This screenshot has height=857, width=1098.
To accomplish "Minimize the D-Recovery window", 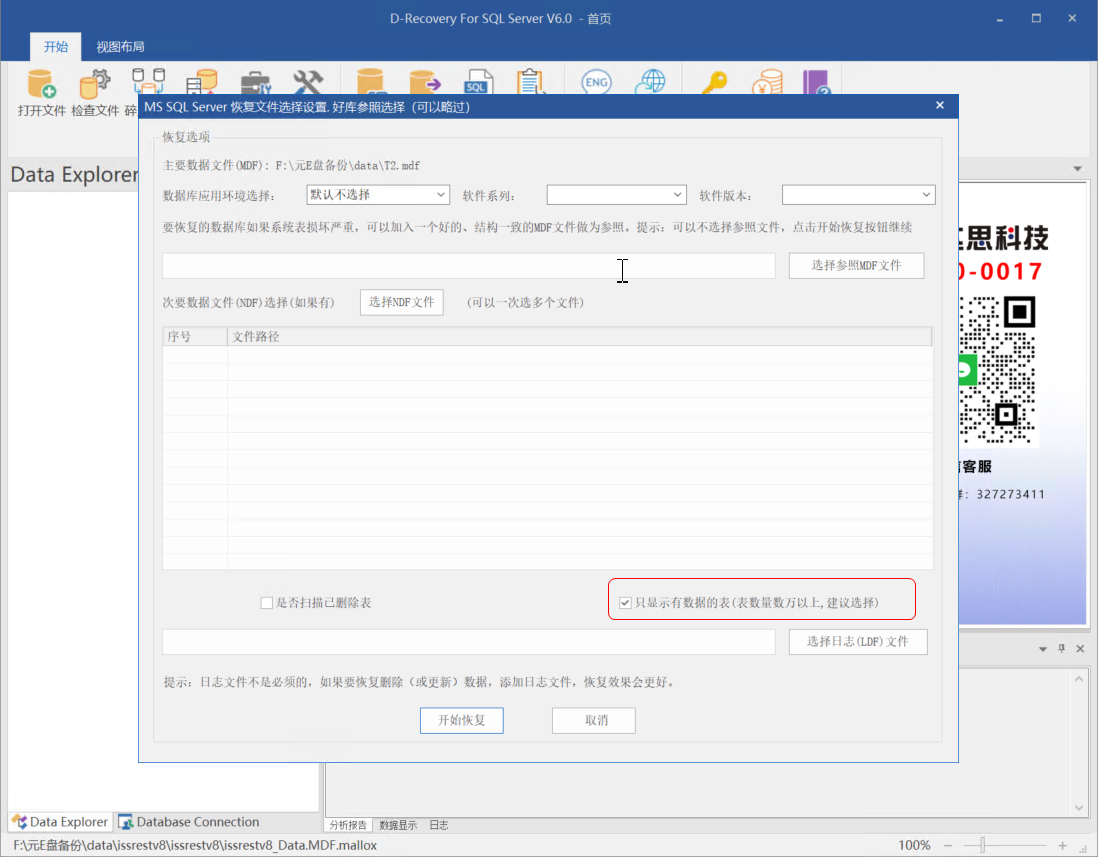I will pos(1000,19).
